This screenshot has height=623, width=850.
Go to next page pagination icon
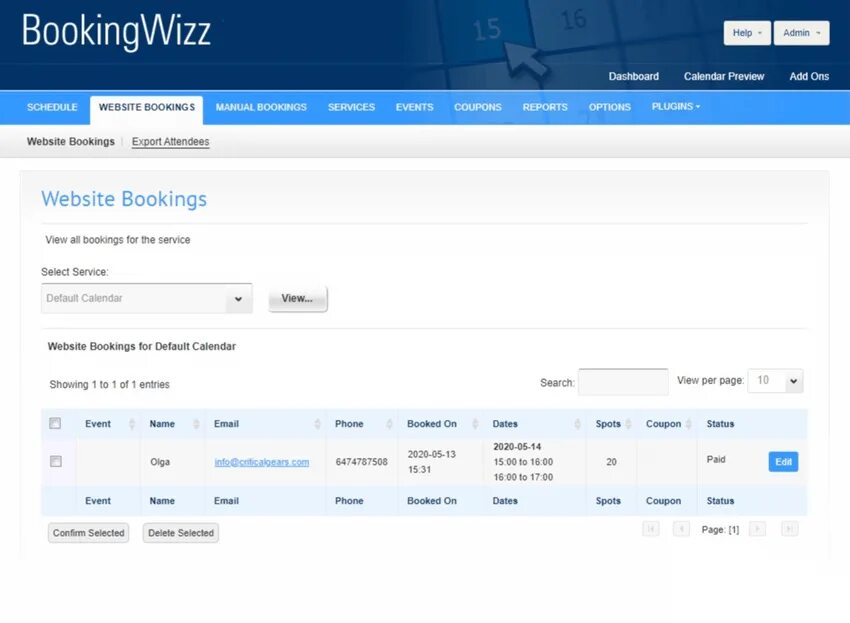[757, 528]
